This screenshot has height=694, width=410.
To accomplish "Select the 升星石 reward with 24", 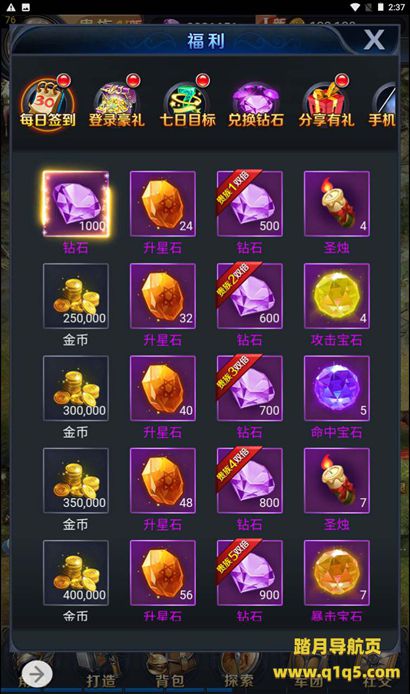I will click(163, 204).
